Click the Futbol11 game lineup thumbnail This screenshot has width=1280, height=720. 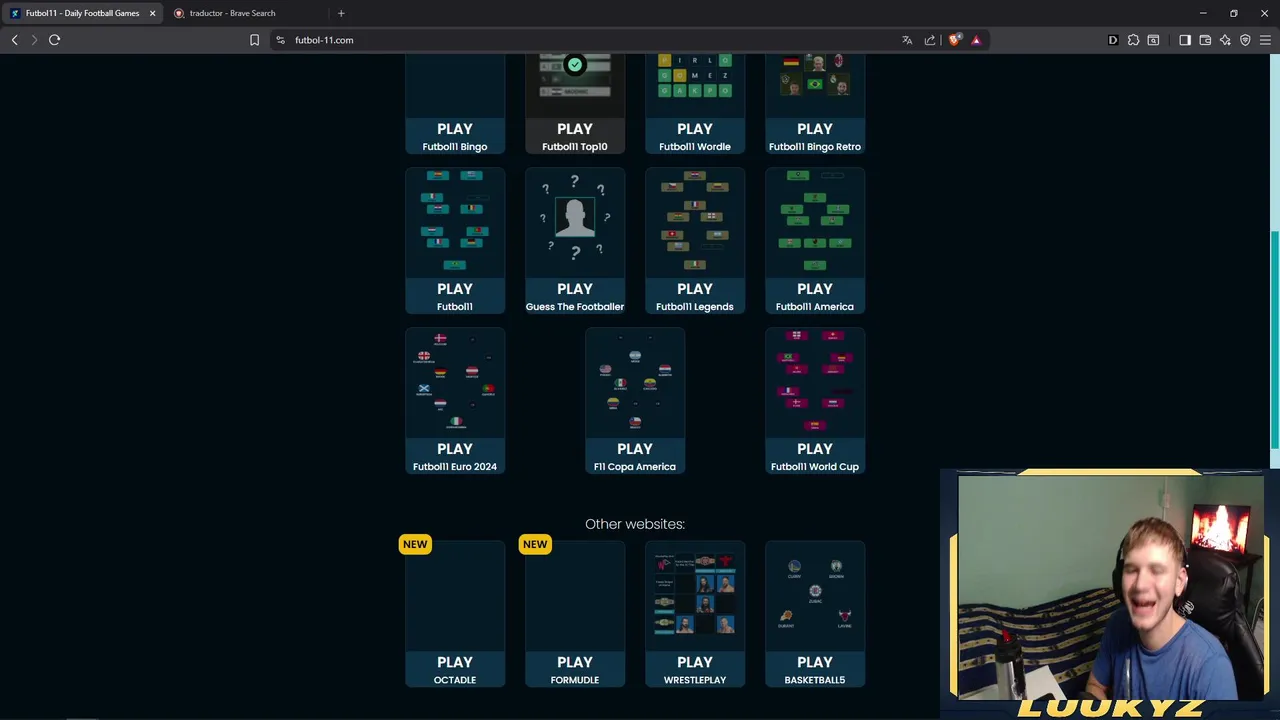click(455, 222)
